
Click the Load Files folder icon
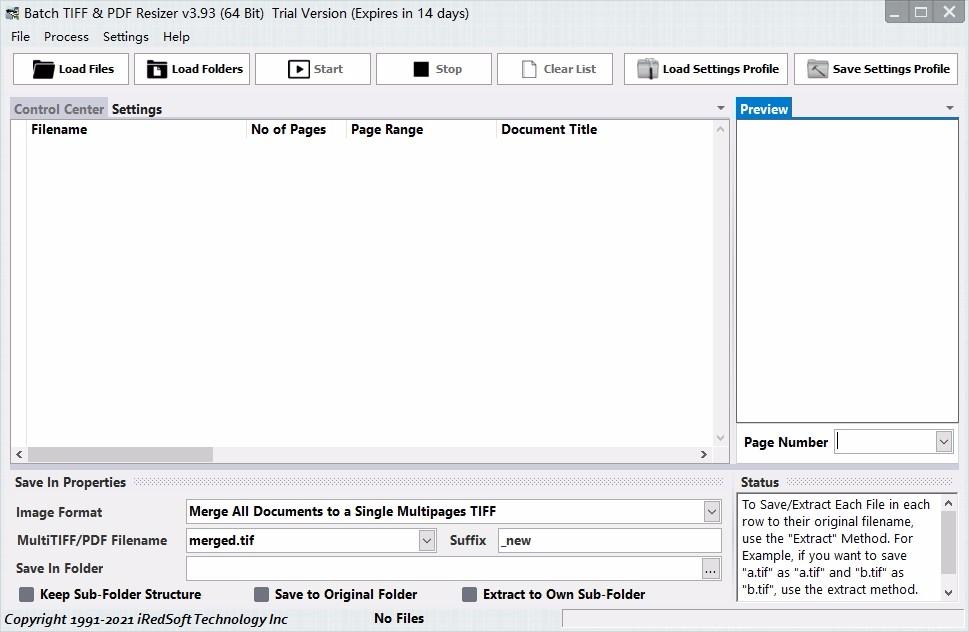tap(43, 69)
